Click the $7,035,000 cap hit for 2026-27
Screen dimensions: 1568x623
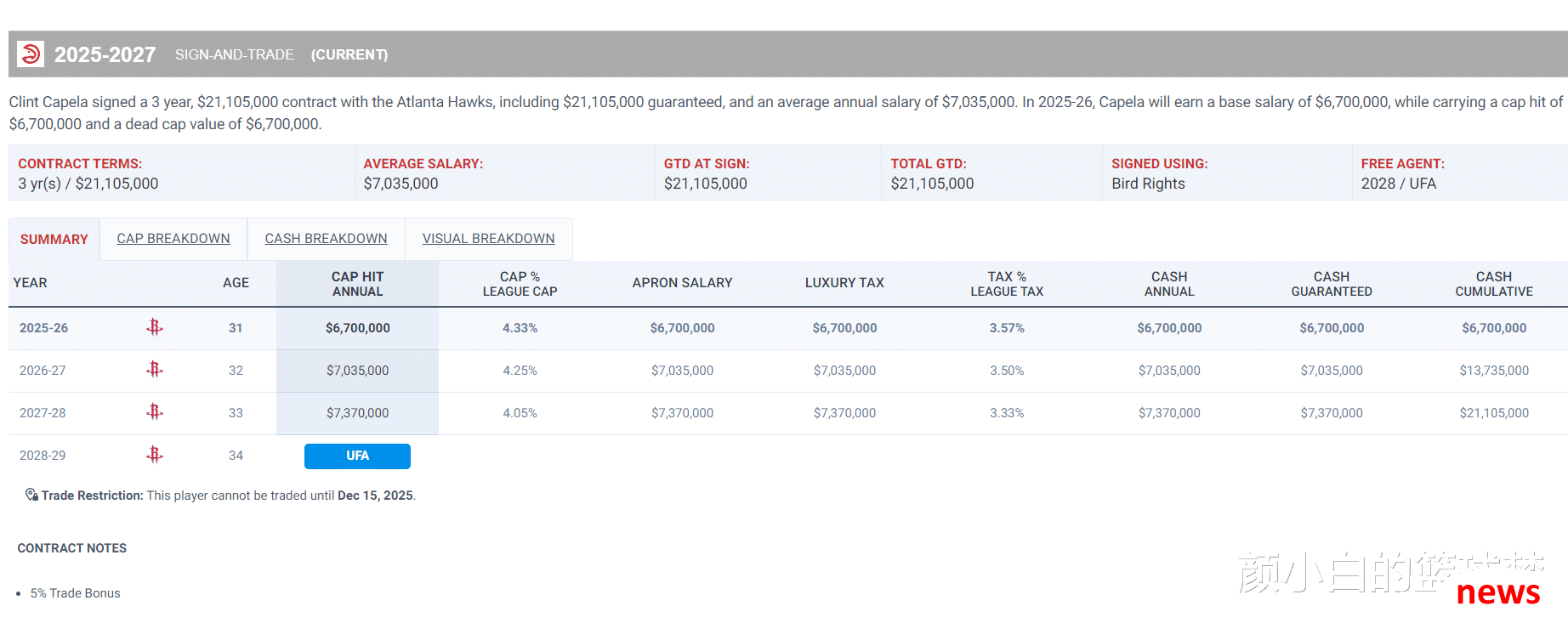tap(357, 371)
